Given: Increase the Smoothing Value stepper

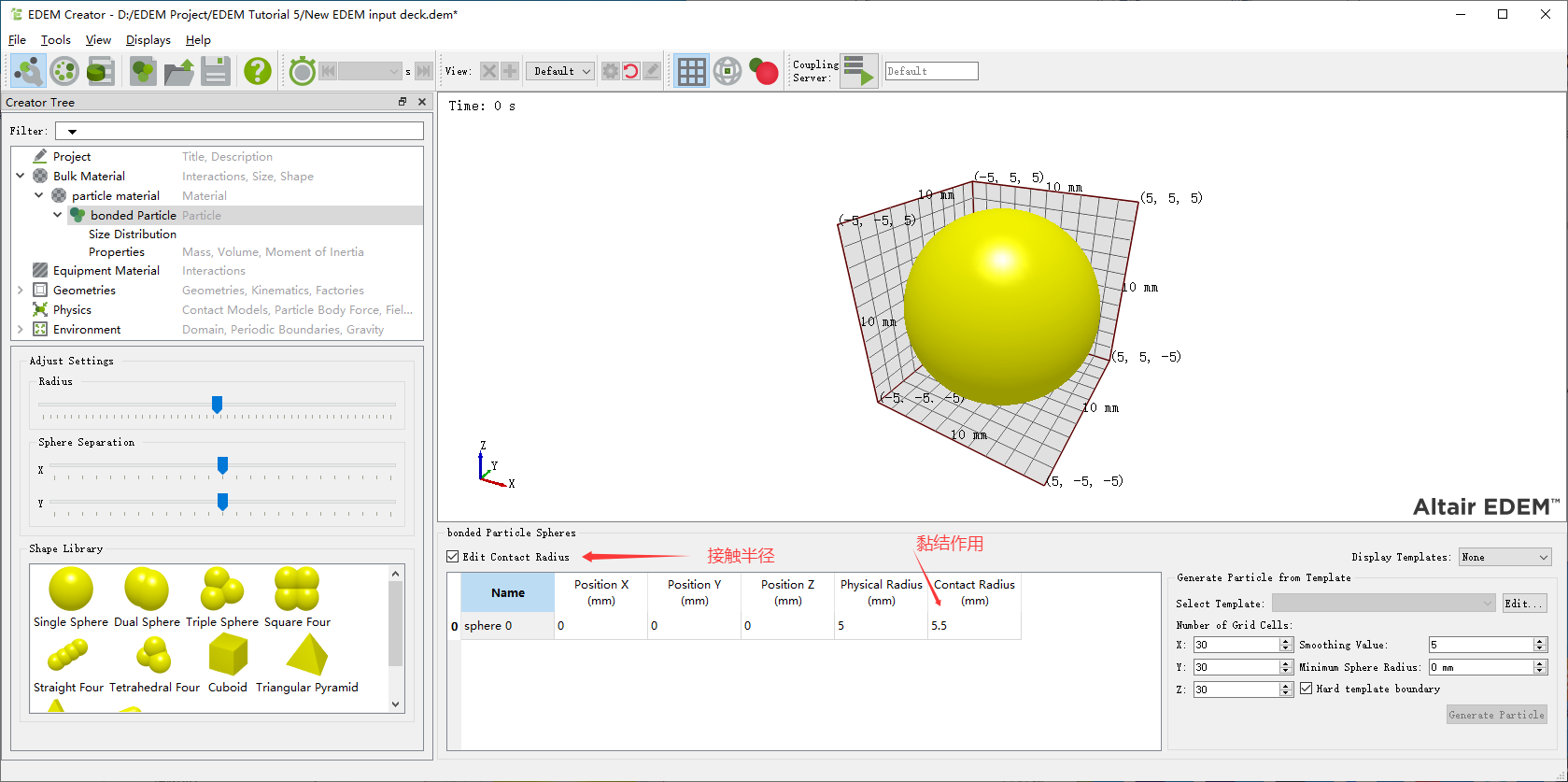Looking at the screenshot, I should pos(1540,641).
